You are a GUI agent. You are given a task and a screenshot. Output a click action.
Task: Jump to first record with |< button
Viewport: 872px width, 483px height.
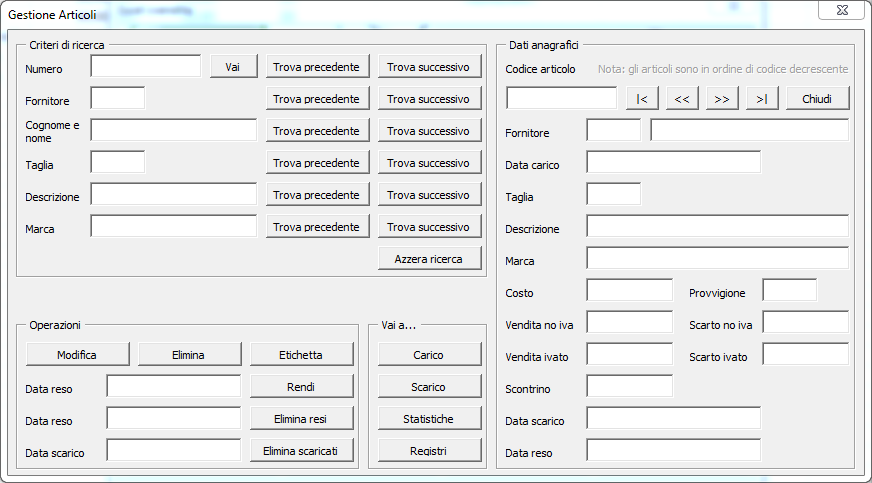[641, 98]
